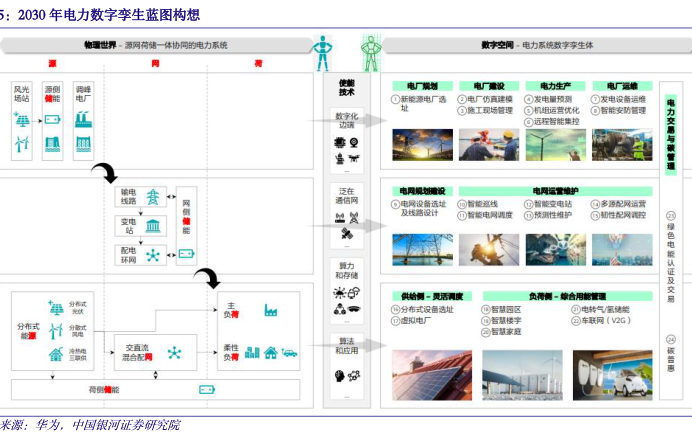Click the drone icon under 数字化边端
Viewport: 692px width, 442px height.
click(354, 158)
